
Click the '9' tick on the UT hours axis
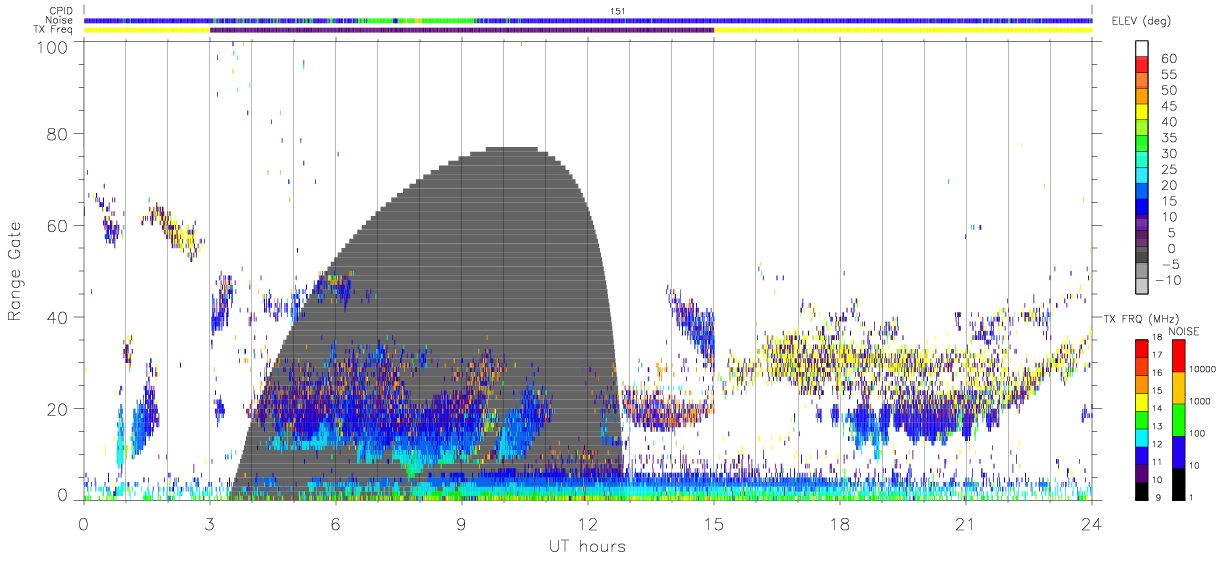pyautogui.click(x=462, y=522)
